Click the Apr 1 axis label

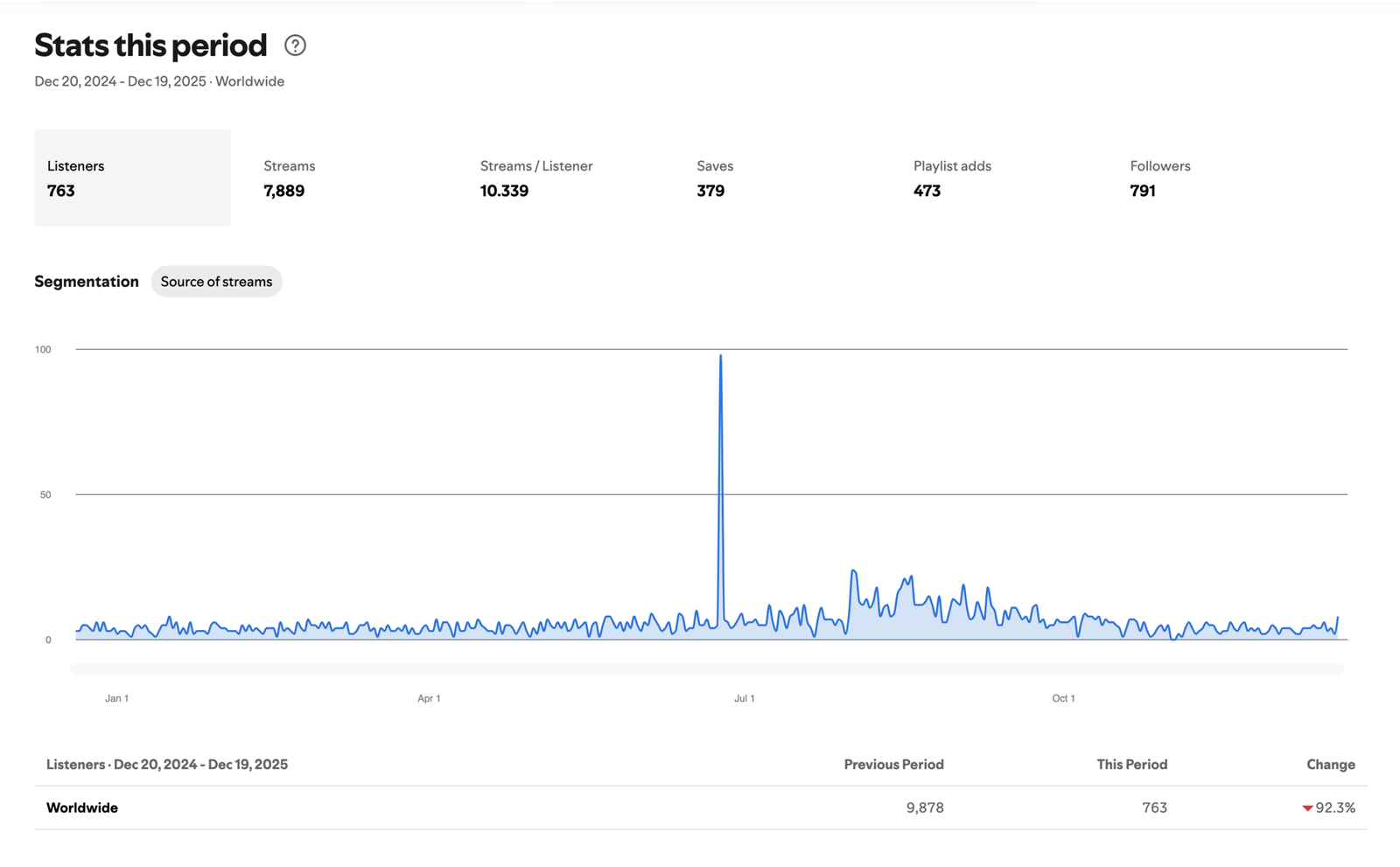pos(429,698)
